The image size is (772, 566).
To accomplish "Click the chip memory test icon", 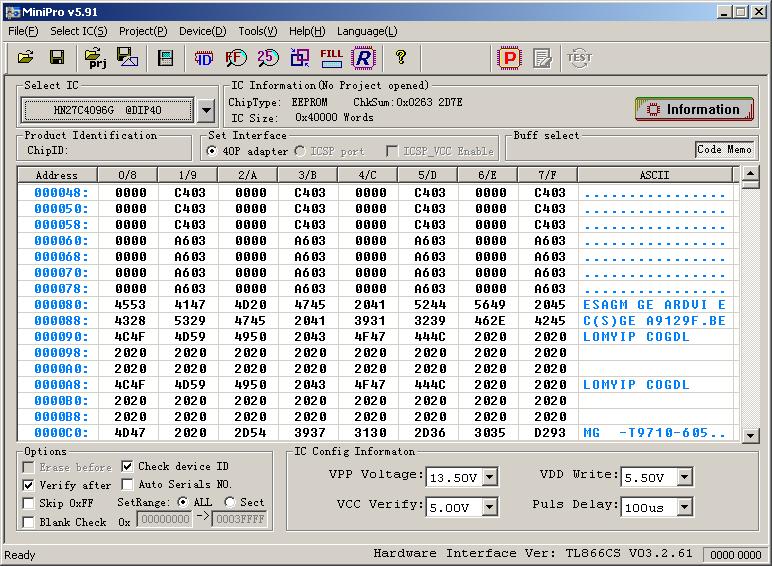I will point(165,58).
